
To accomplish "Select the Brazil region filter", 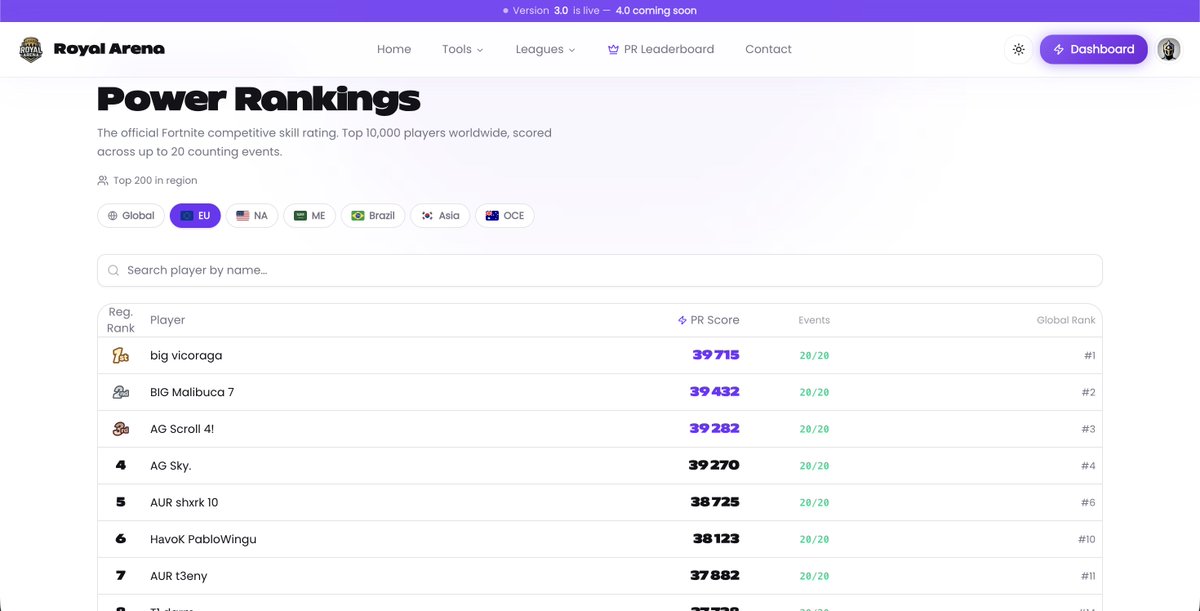I will tap(373, 216).
